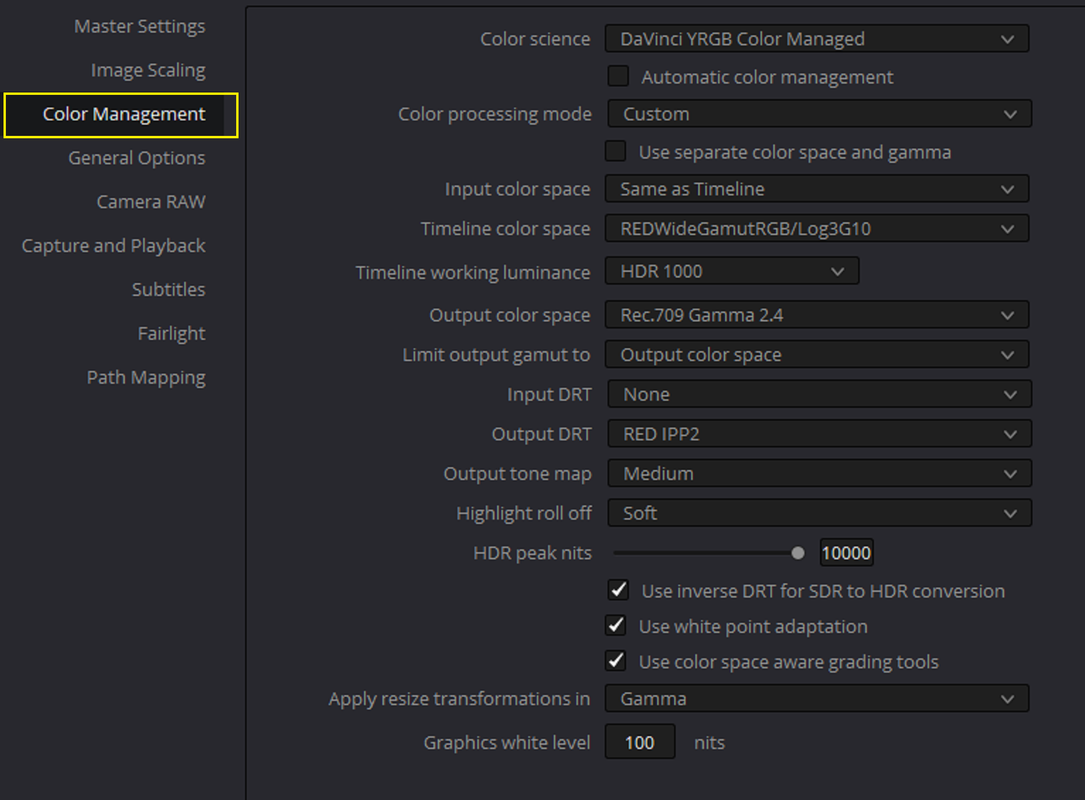The width and height of the screenshot is (1085, 800).
Task: Open the Subtitles settings
Action: tap(168, 289)
